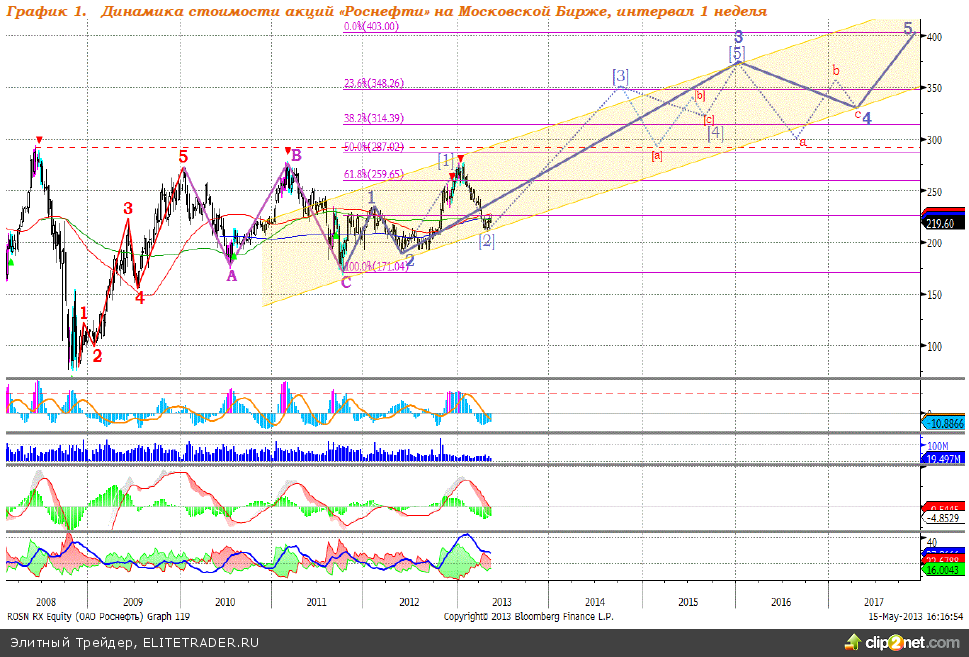Click the 0.0%(403.00) Fibonacci level label
This screenshot has width=969, height=657.
point(371,27)
